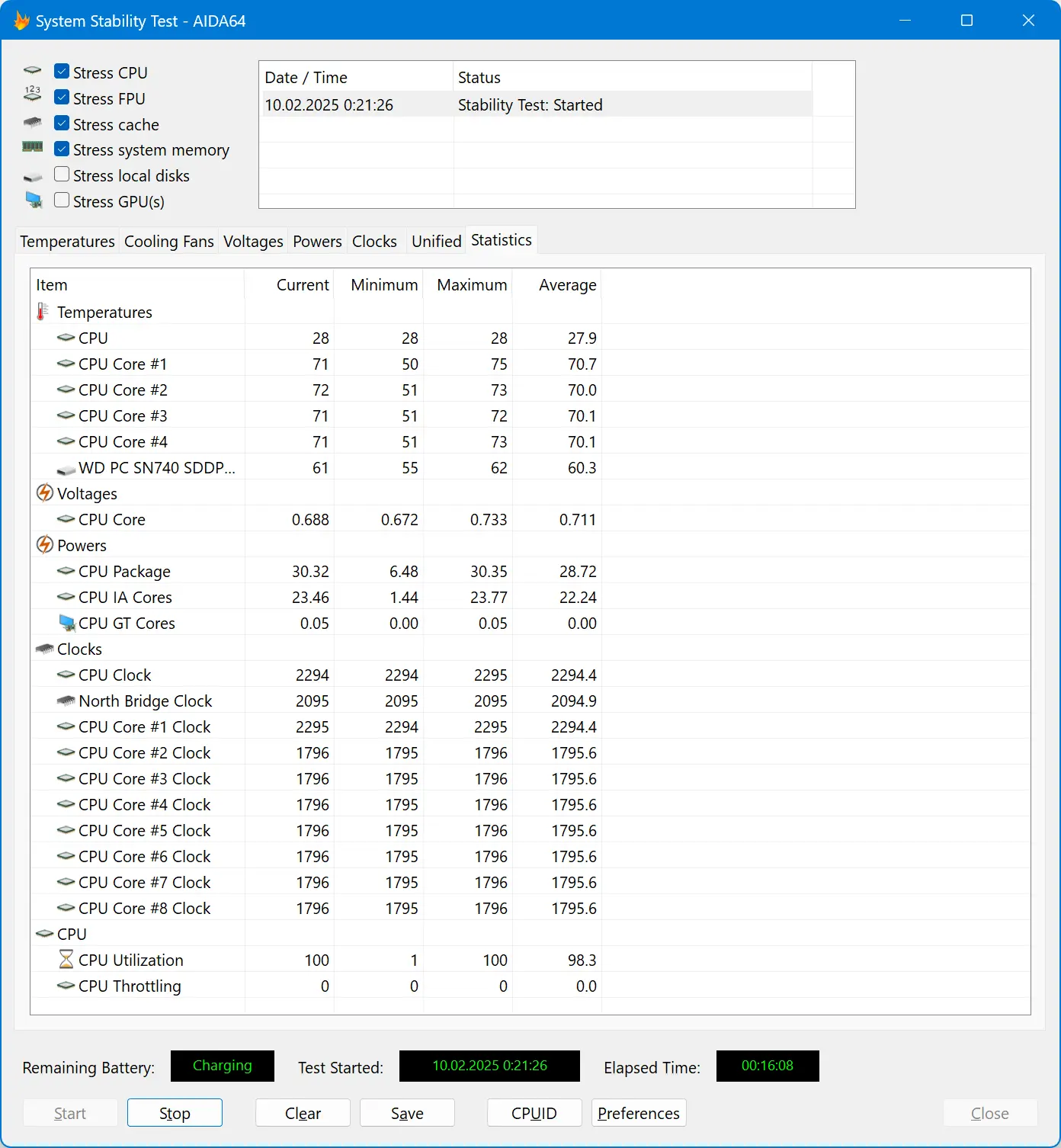Click the chip icon next to Clocks group
The width and height of the screenshot is (1061, 1148).
tap(45, 649)
